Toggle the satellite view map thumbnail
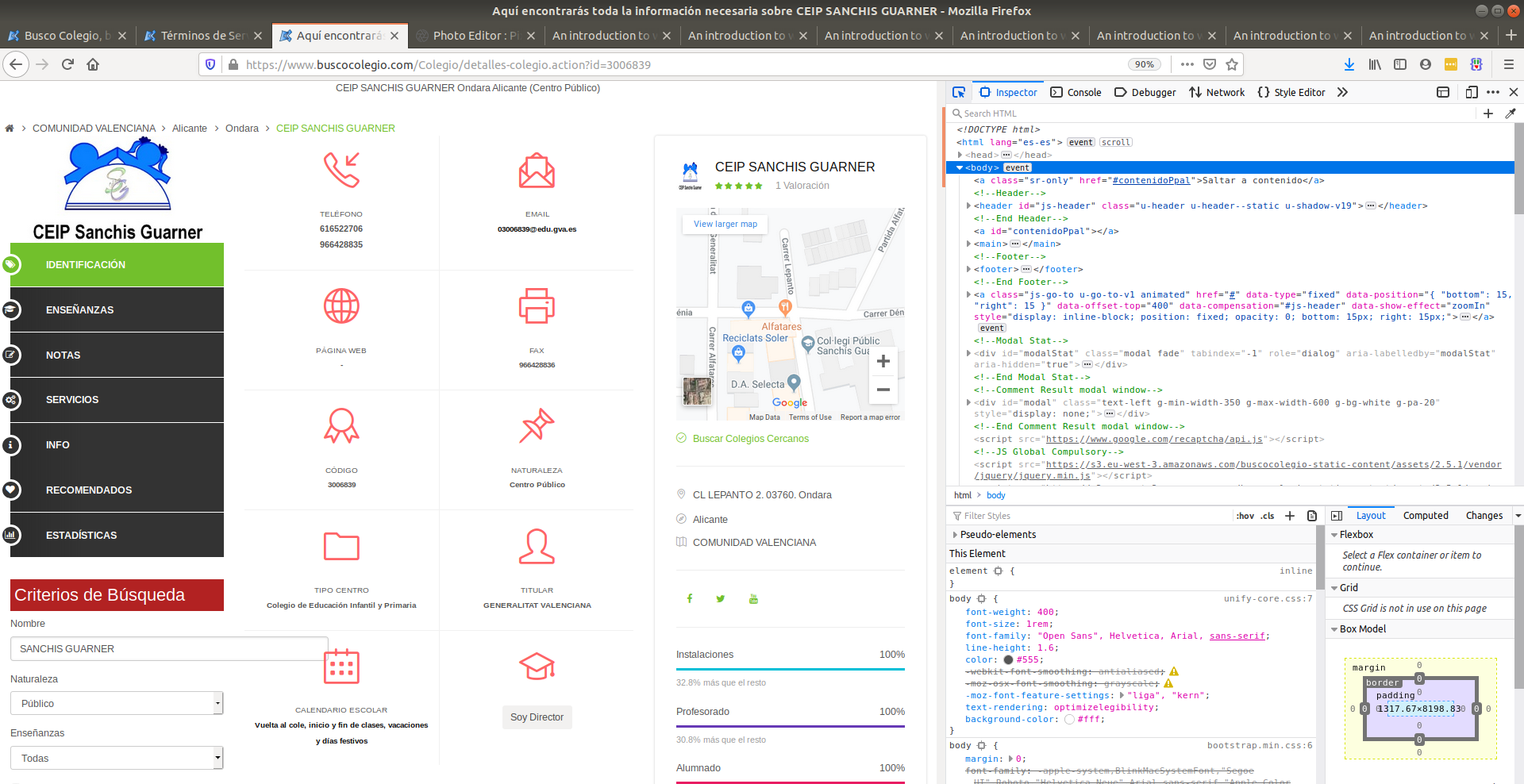 (x=697, y=390)
